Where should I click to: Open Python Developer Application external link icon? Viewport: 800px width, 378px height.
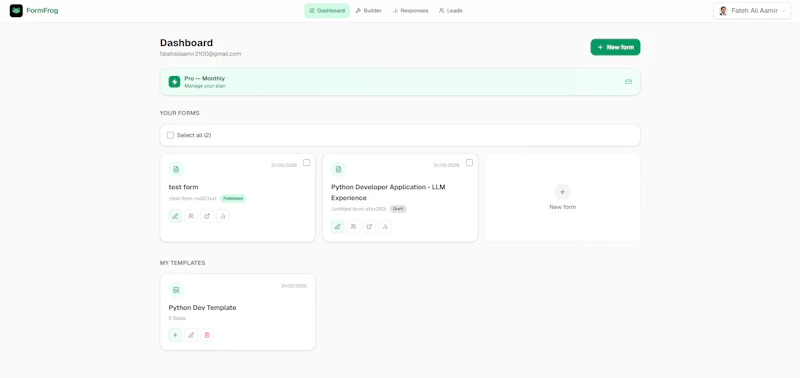369,226
